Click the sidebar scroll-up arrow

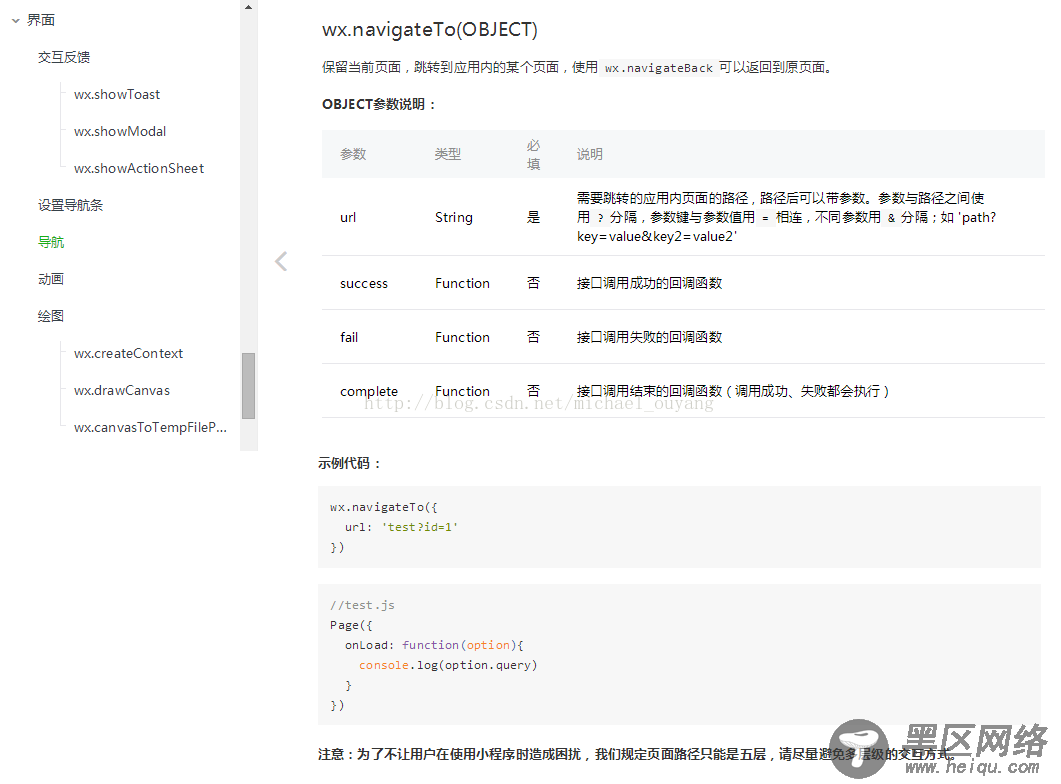pyautogui.click(x=248, y=7)
